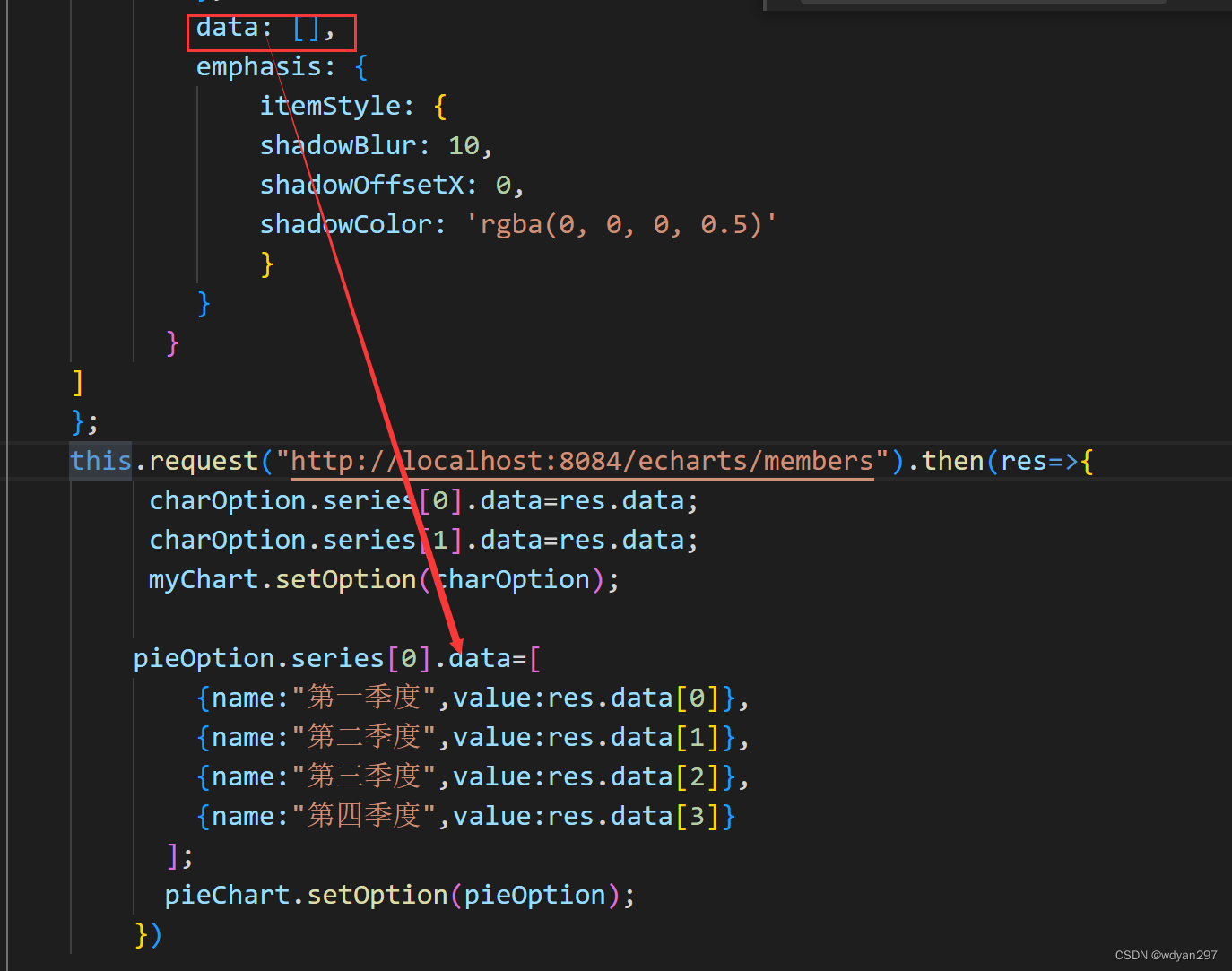
Task: Click the 'this' keyword before .request
Action: tap(101, 461)
